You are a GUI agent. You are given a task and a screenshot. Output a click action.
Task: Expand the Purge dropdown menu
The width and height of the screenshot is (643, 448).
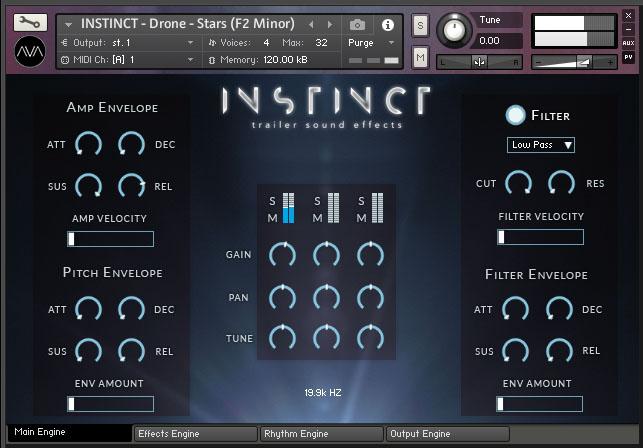click(367, 43)
